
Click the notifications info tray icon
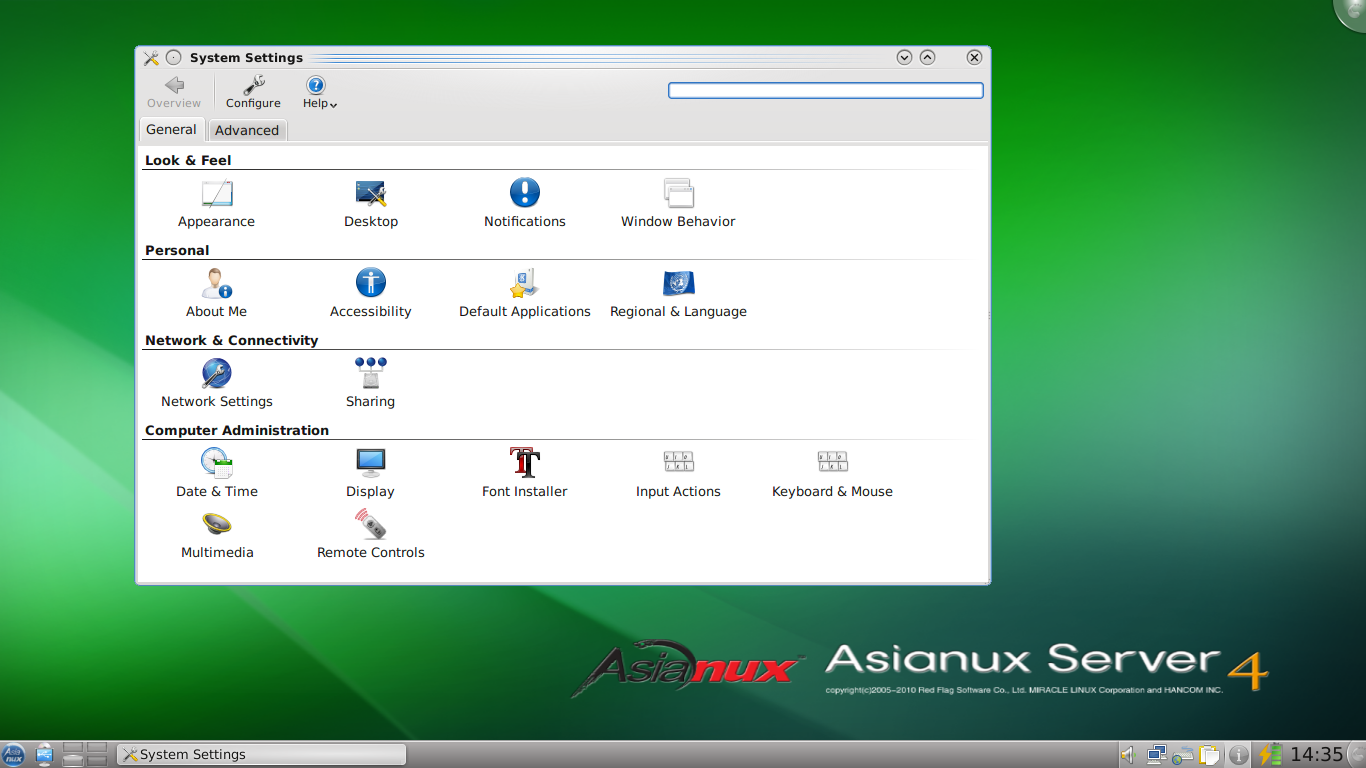1239,755
